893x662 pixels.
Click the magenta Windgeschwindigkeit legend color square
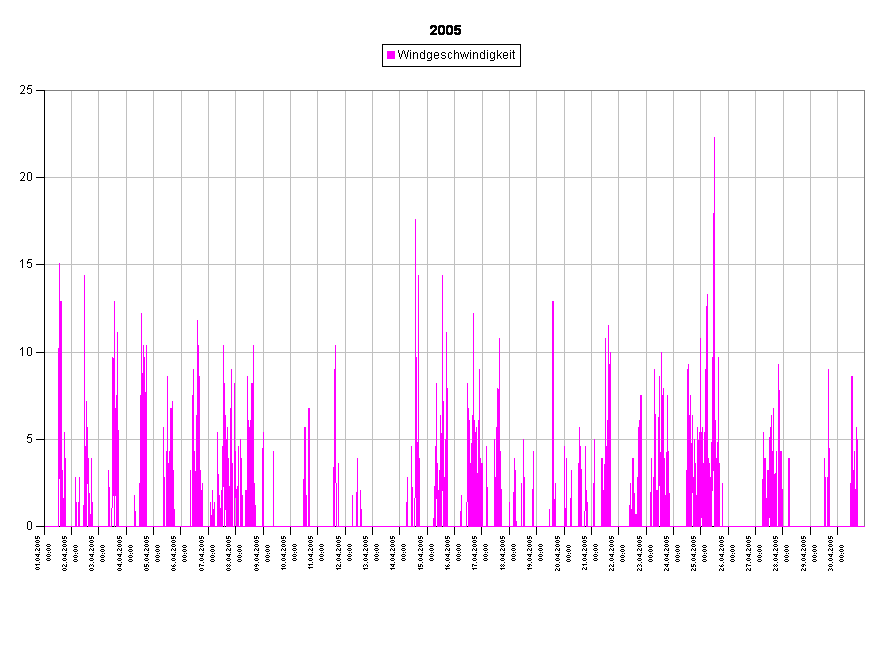coord(391,56)
